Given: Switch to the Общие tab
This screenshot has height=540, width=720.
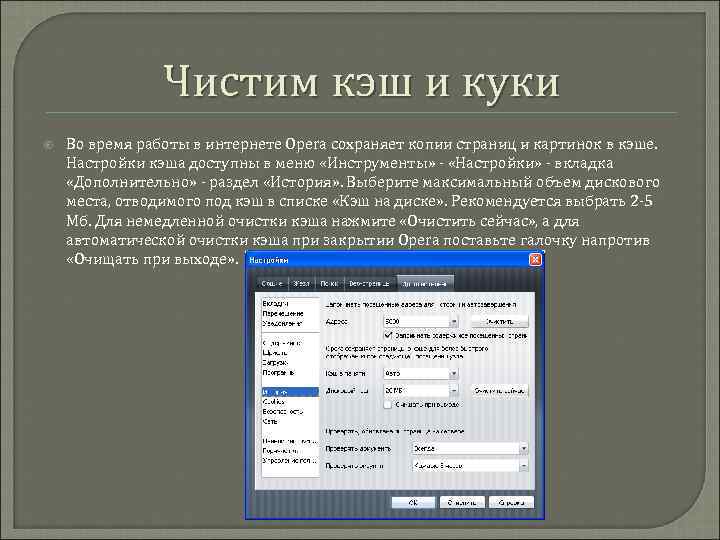Looking at the screenshot, I should pyautogui.click(x=272, y=284).
